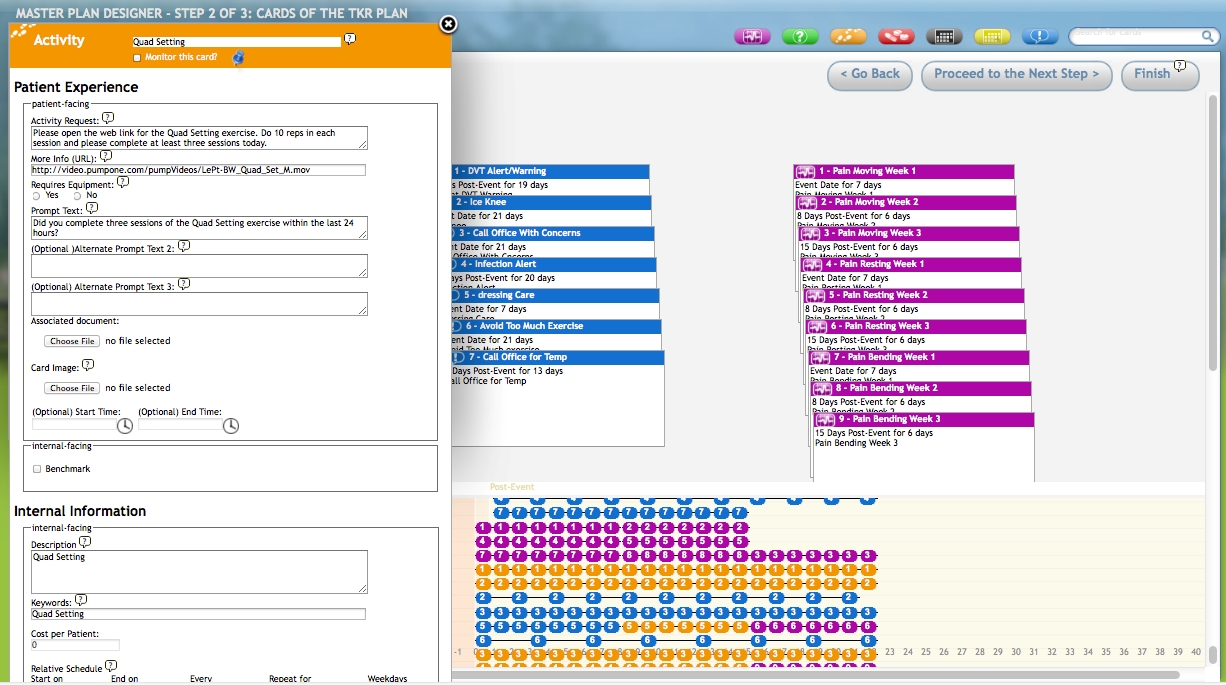Click the blue pushpin icon in Activity header
The width and height of the screenshot is (1226, 685).
coord(238,59)
